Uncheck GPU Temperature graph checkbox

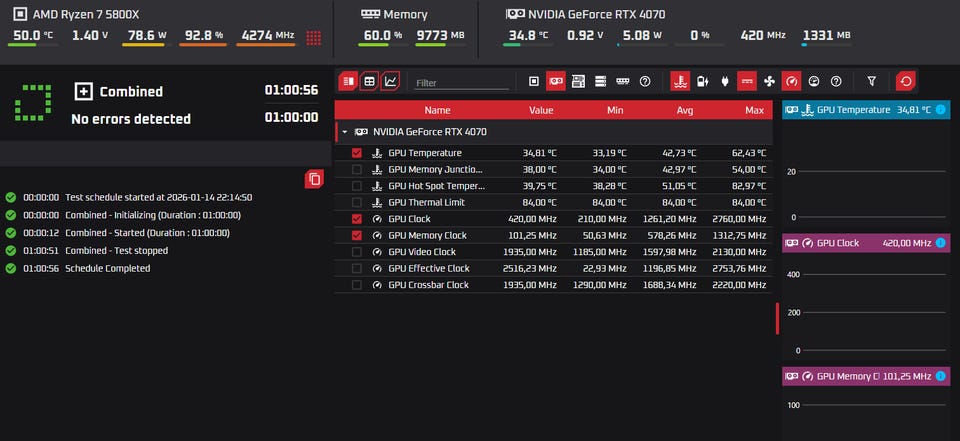357,153
